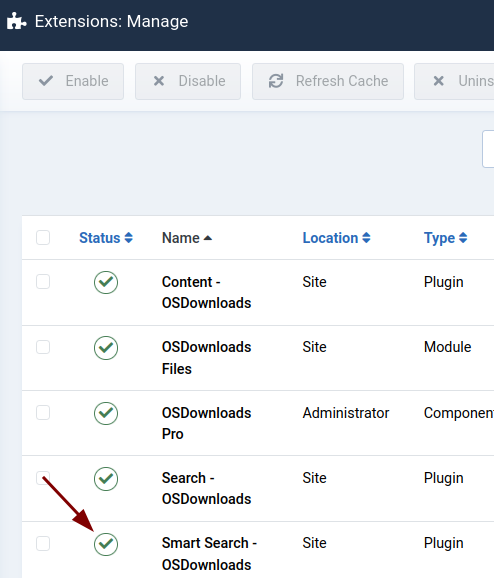Sort the table by Type column
Viewport: 494px width, 578px height.
(x=446, y=238)
